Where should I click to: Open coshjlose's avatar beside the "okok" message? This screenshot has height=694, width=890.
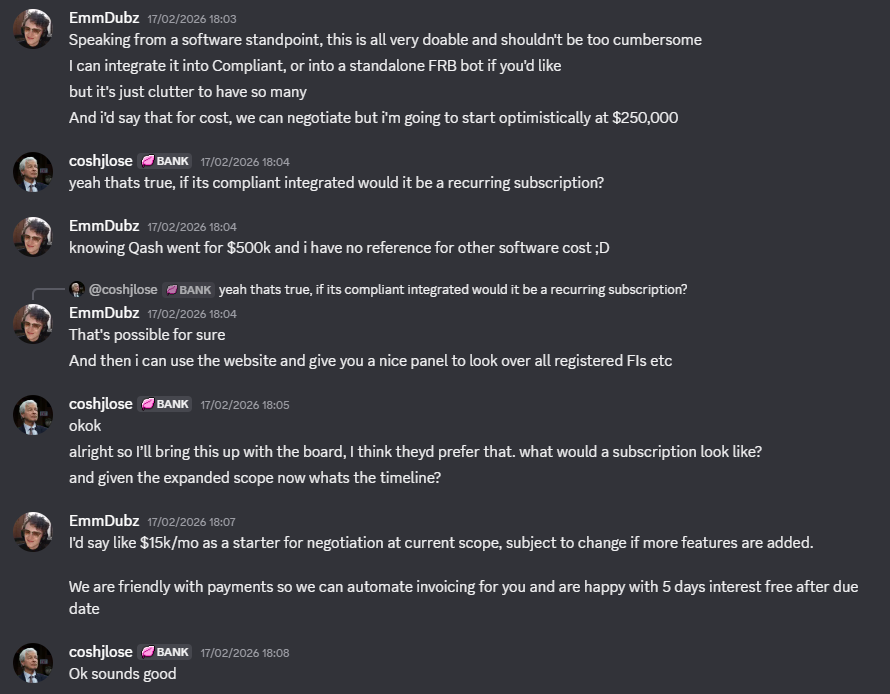(x=32, y=415)
